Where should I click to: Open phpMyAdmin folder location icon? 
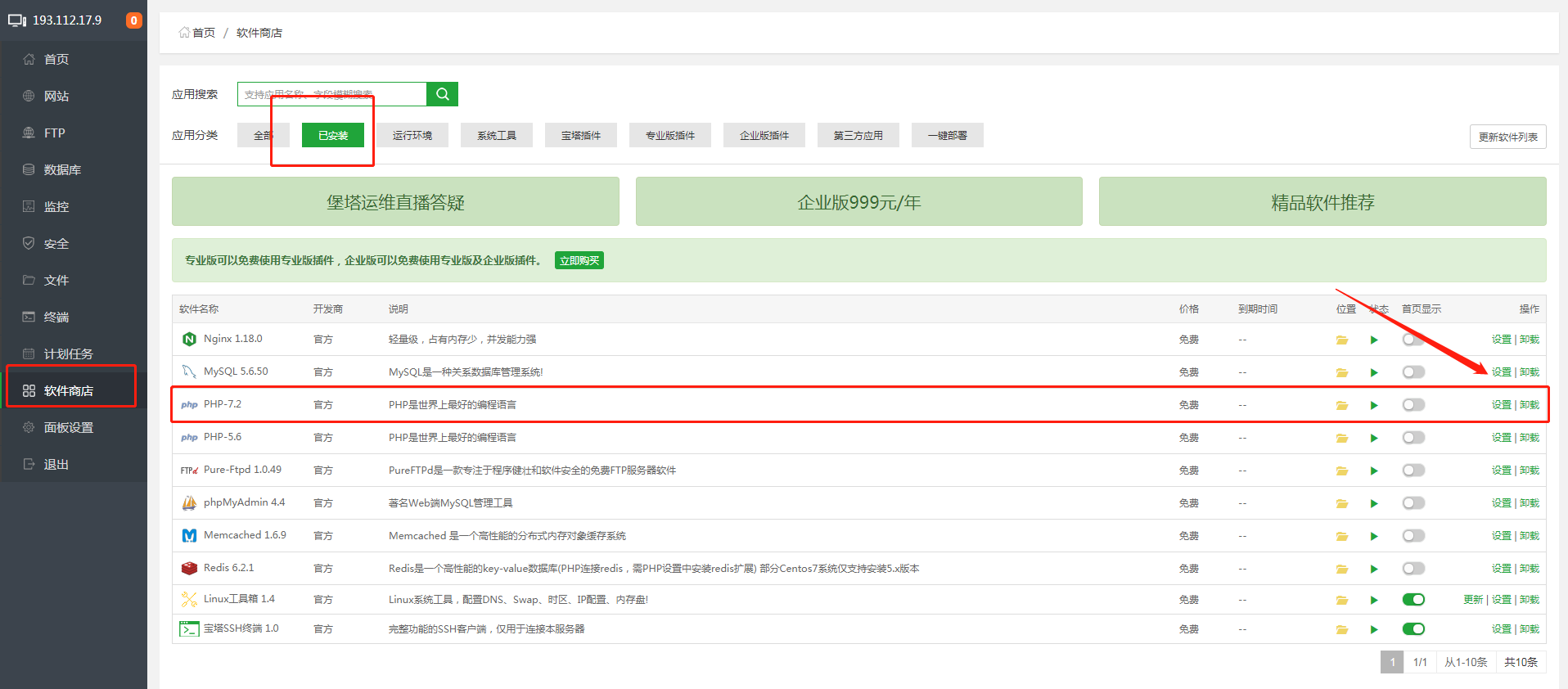tap(1342, 503)
